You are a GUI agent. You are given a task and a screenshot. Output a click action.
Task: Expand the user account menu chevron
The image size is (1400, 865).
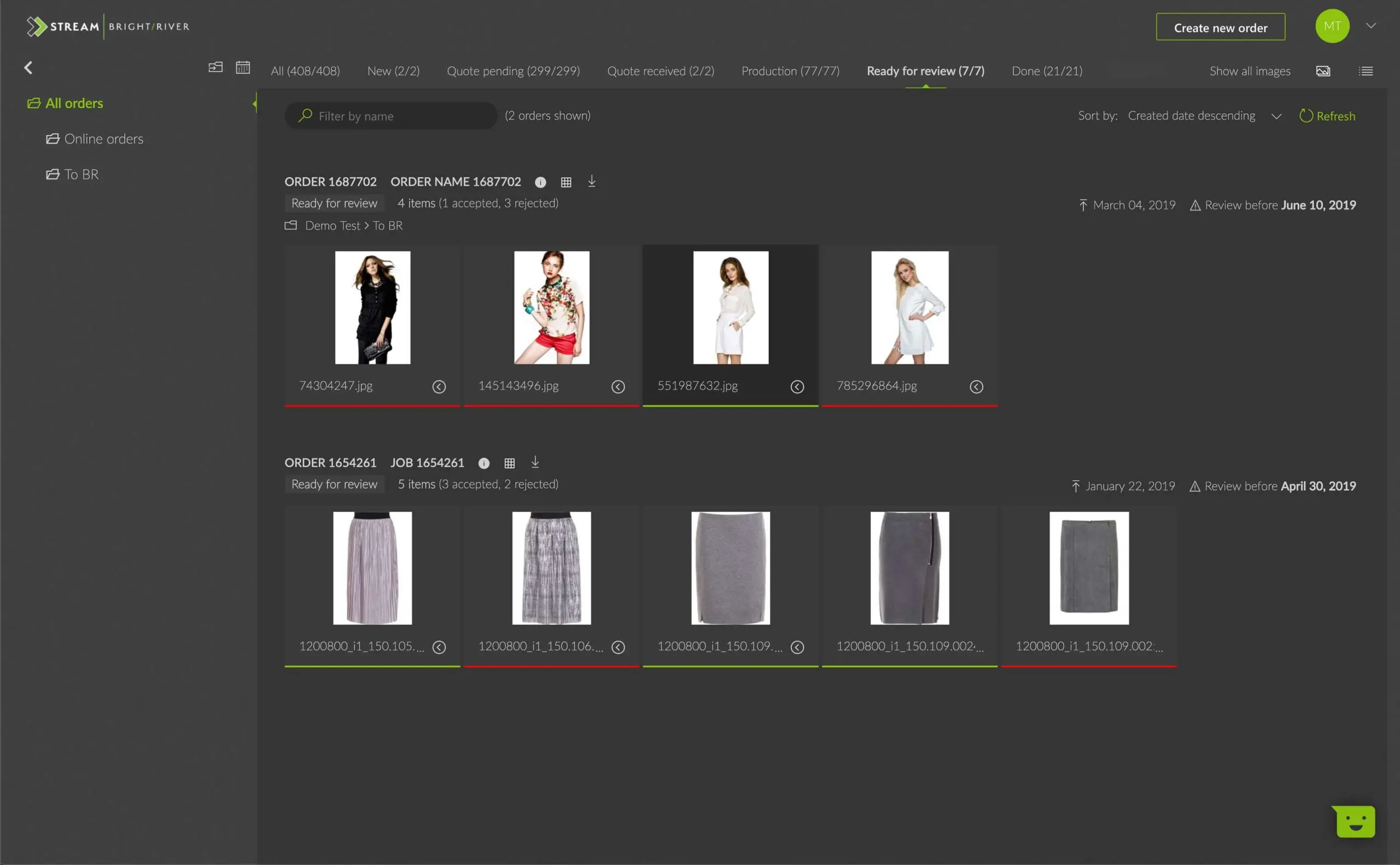pos(1371,26)
